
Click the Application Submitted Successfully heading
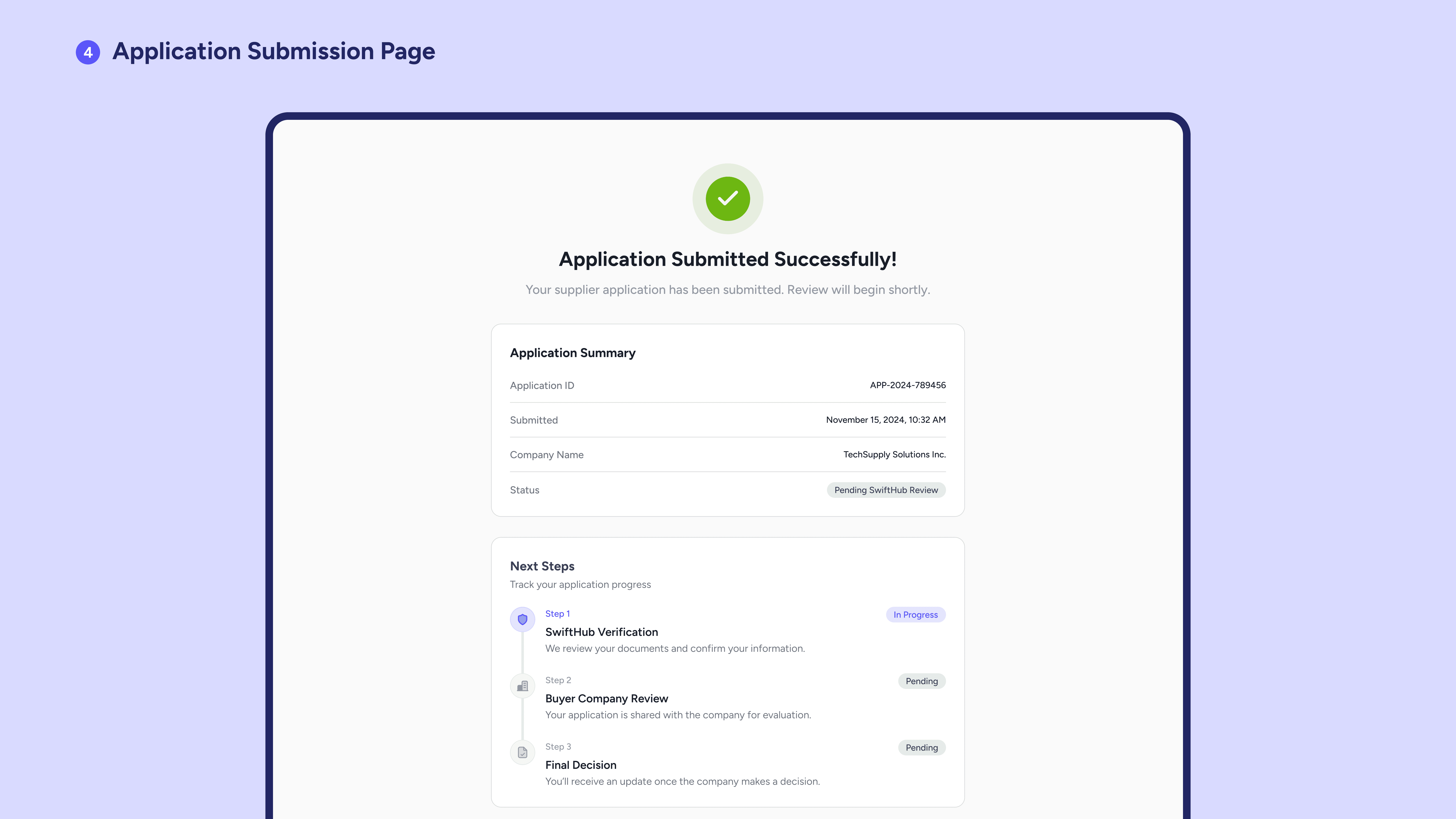click(x=727, y=259)
